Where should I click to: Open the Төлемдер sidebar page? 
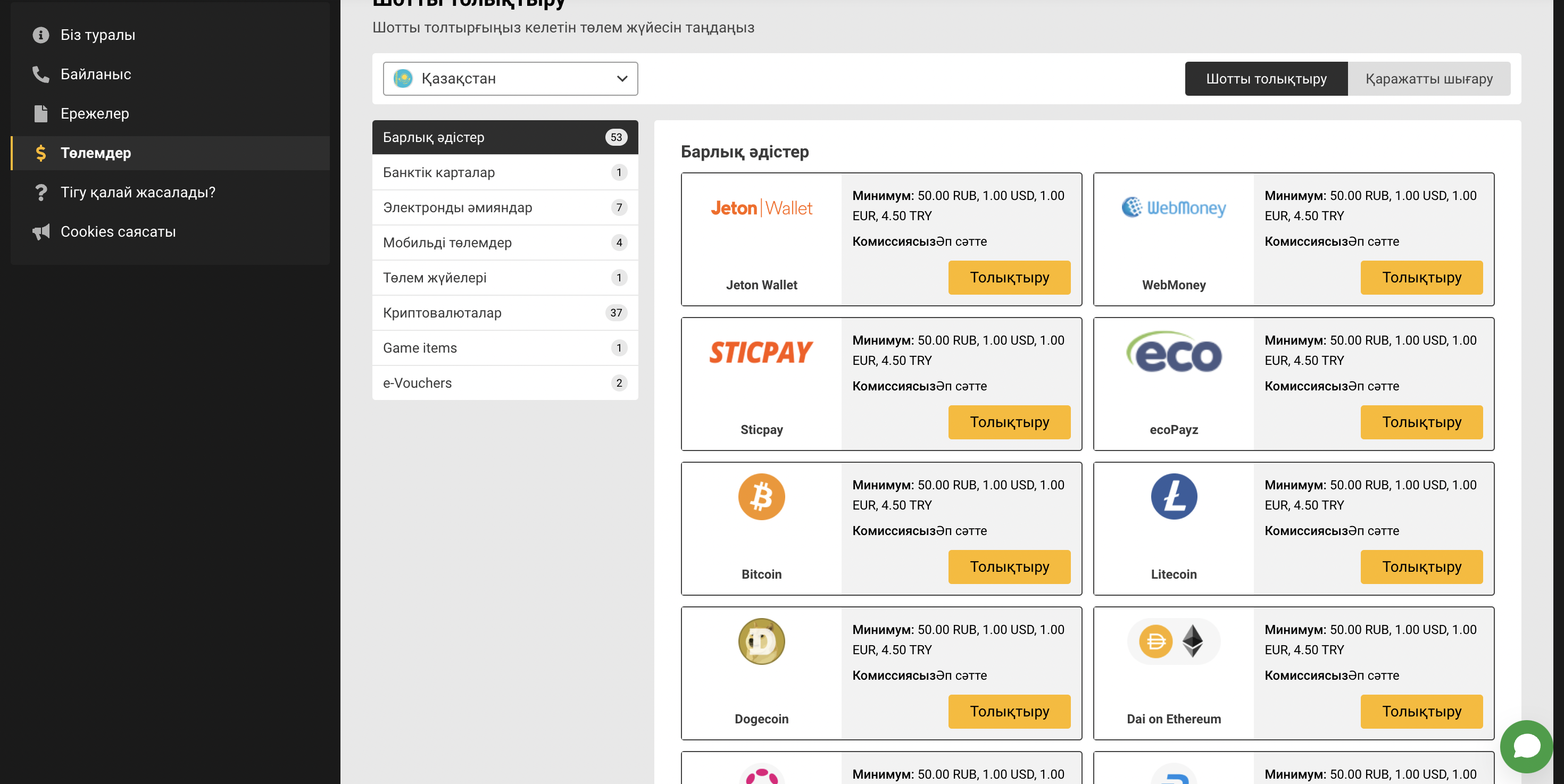170,153
